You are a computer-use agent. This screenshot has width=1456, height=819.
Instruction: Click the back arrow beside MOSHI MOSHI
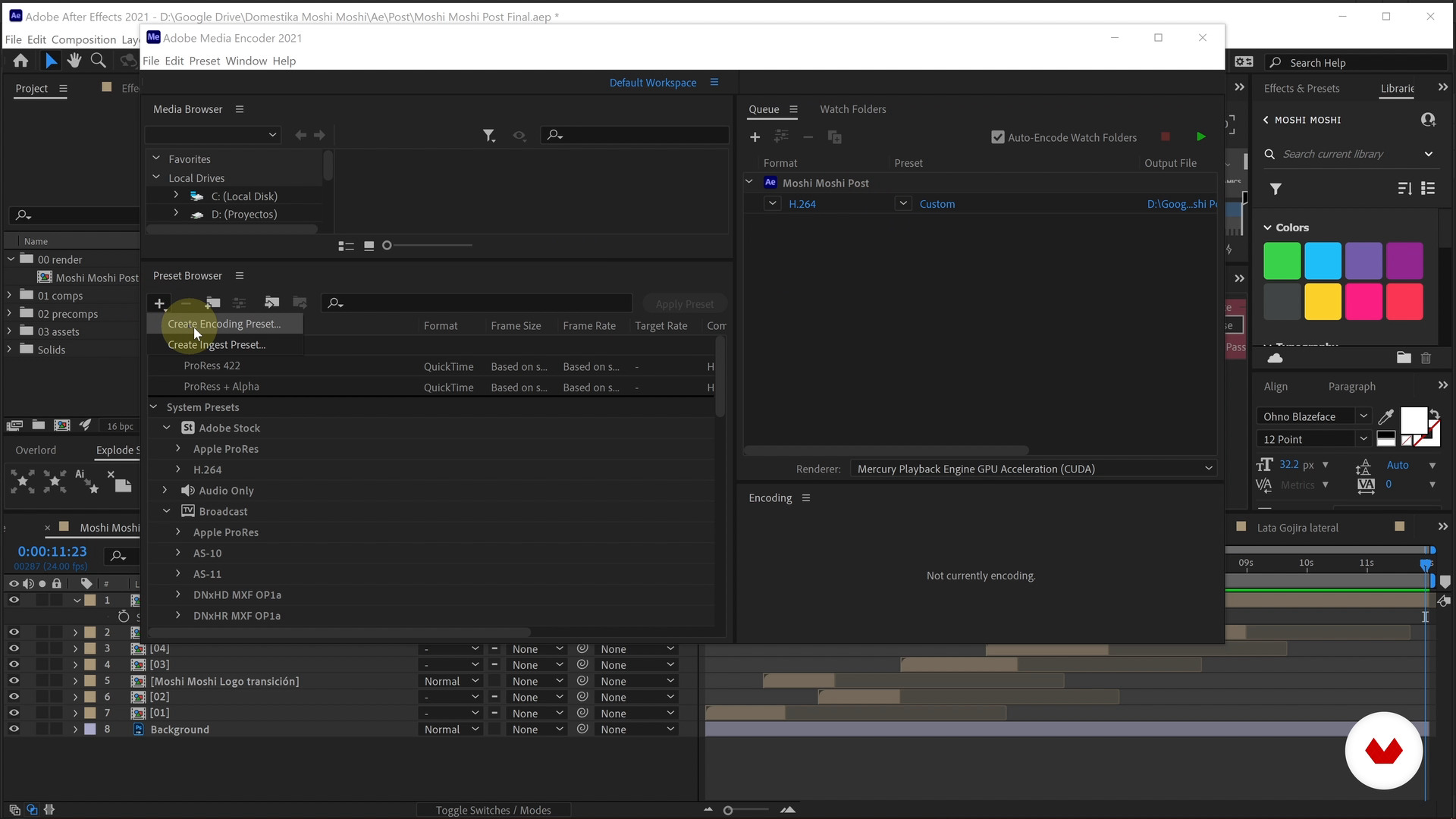[x=1266, y=120]
